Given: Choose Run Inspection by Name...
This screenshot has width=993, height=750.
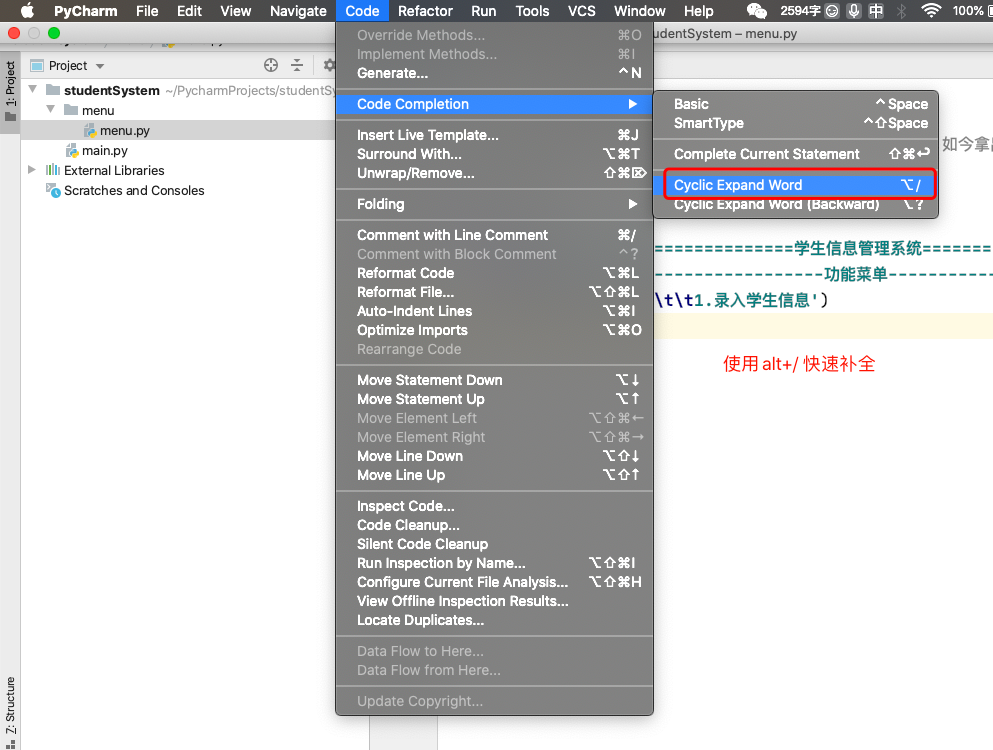Looking at the screenshot, I should [494, 563].
